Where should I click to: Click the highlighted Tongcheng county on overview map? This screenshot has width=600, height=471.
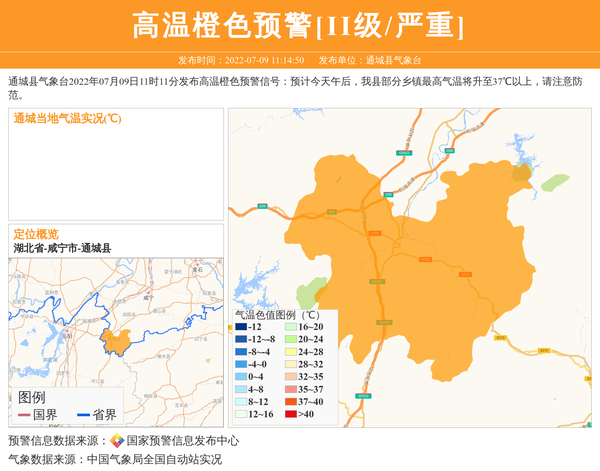[116, 342]
